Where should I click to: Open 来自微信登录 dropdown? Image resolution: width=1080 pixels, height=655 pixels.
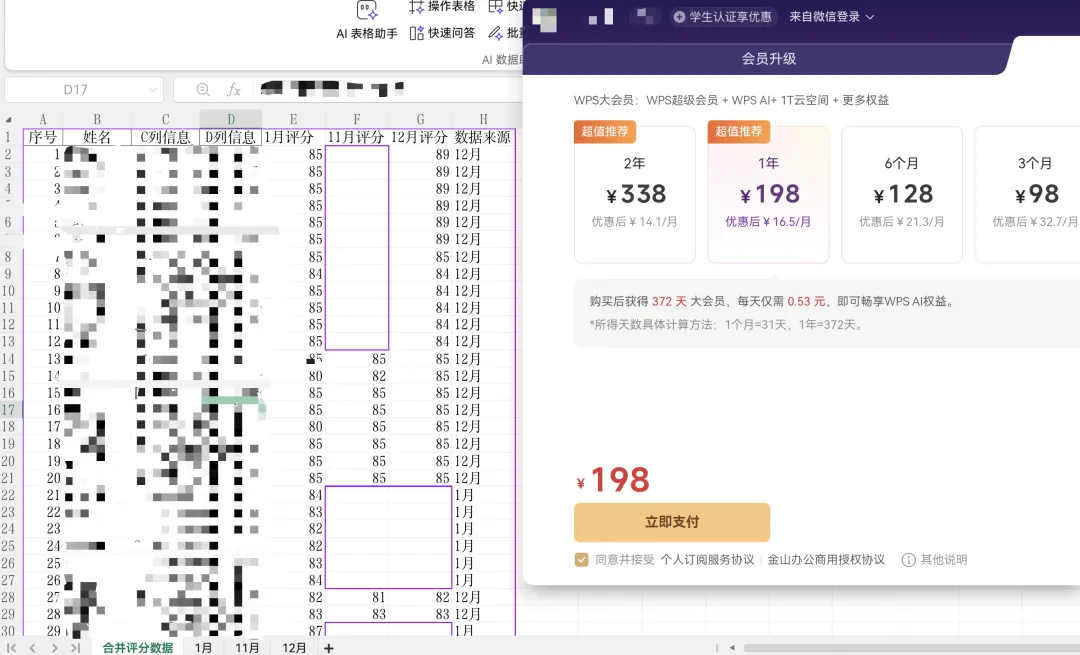pyautogui.click(x=831, y=17)
